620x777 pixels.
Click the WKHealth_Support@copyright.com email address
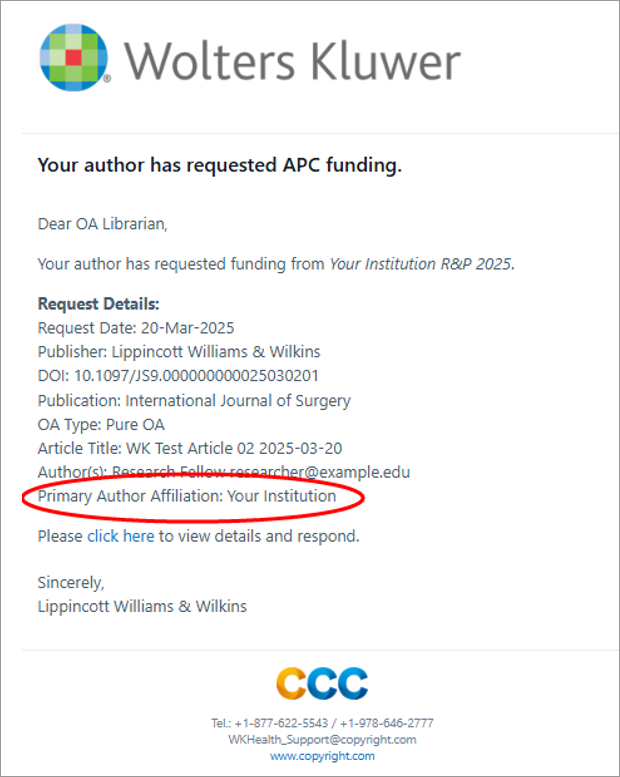click(x=322, y=739)
